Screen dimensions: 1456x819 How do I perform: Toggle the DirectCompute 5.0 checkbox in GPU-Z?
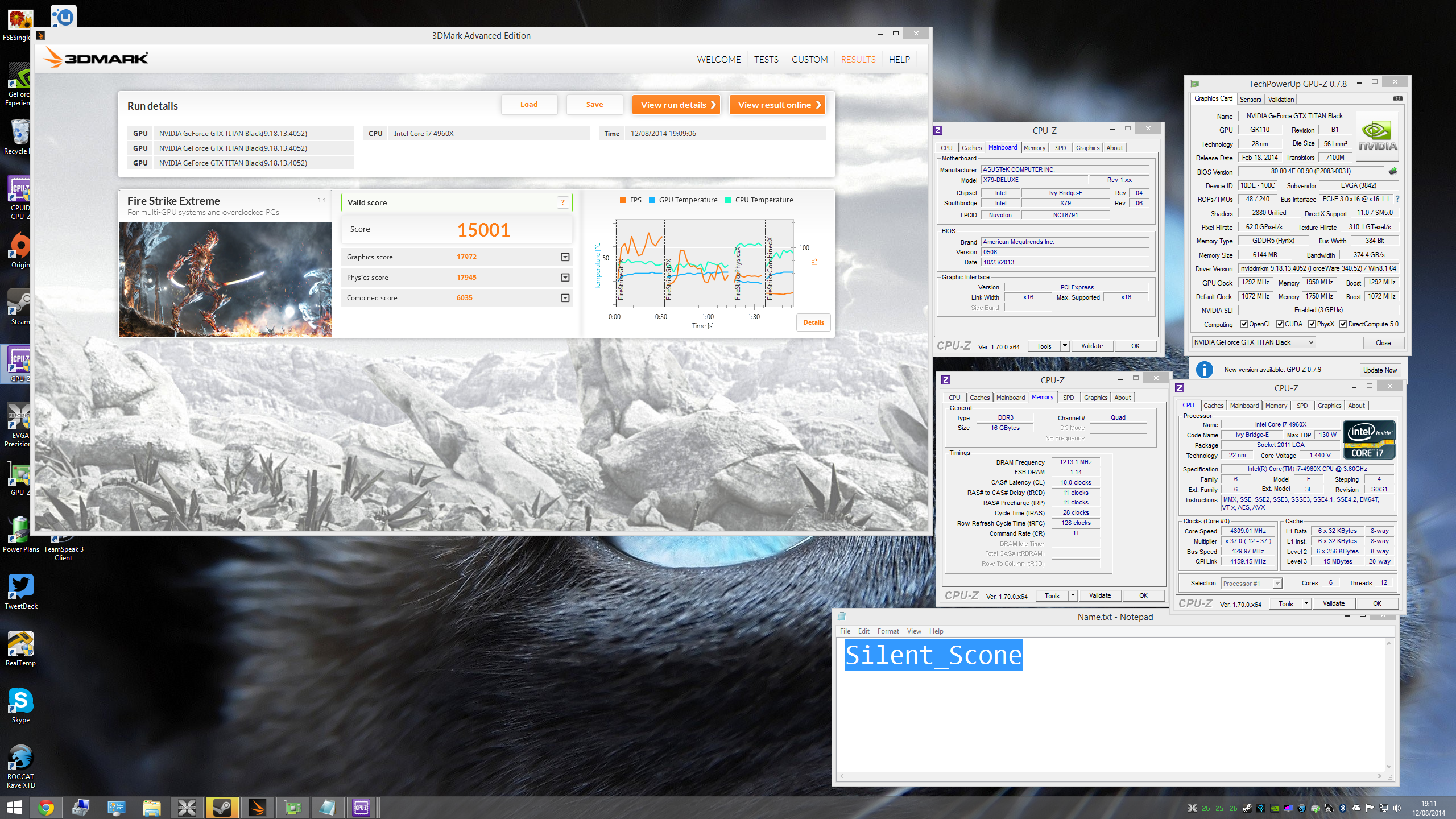[x=1343, y=324]
